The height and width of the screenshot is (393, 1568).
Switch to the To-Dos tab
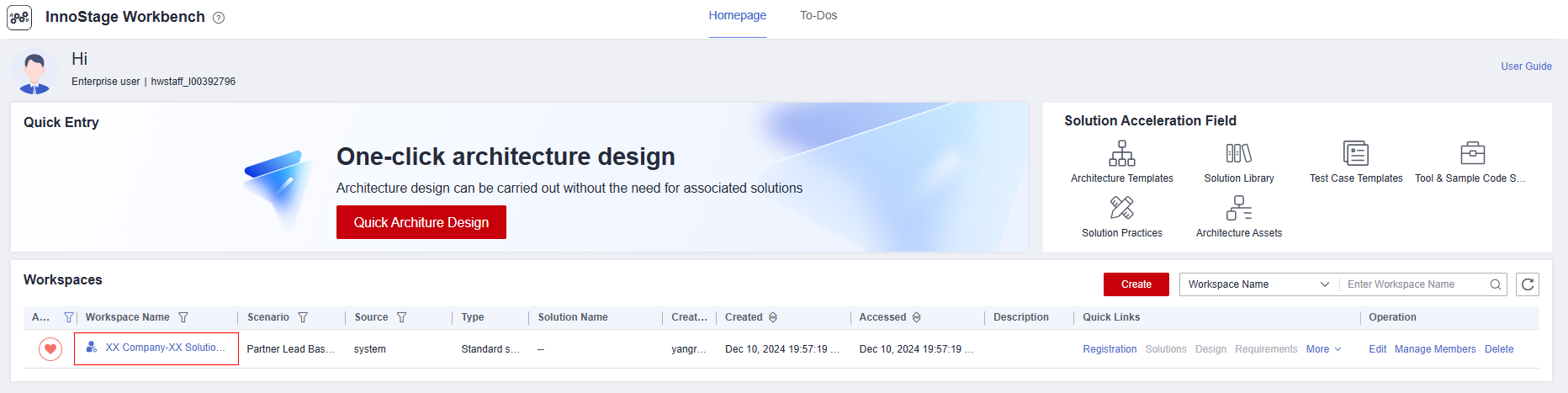818,15
